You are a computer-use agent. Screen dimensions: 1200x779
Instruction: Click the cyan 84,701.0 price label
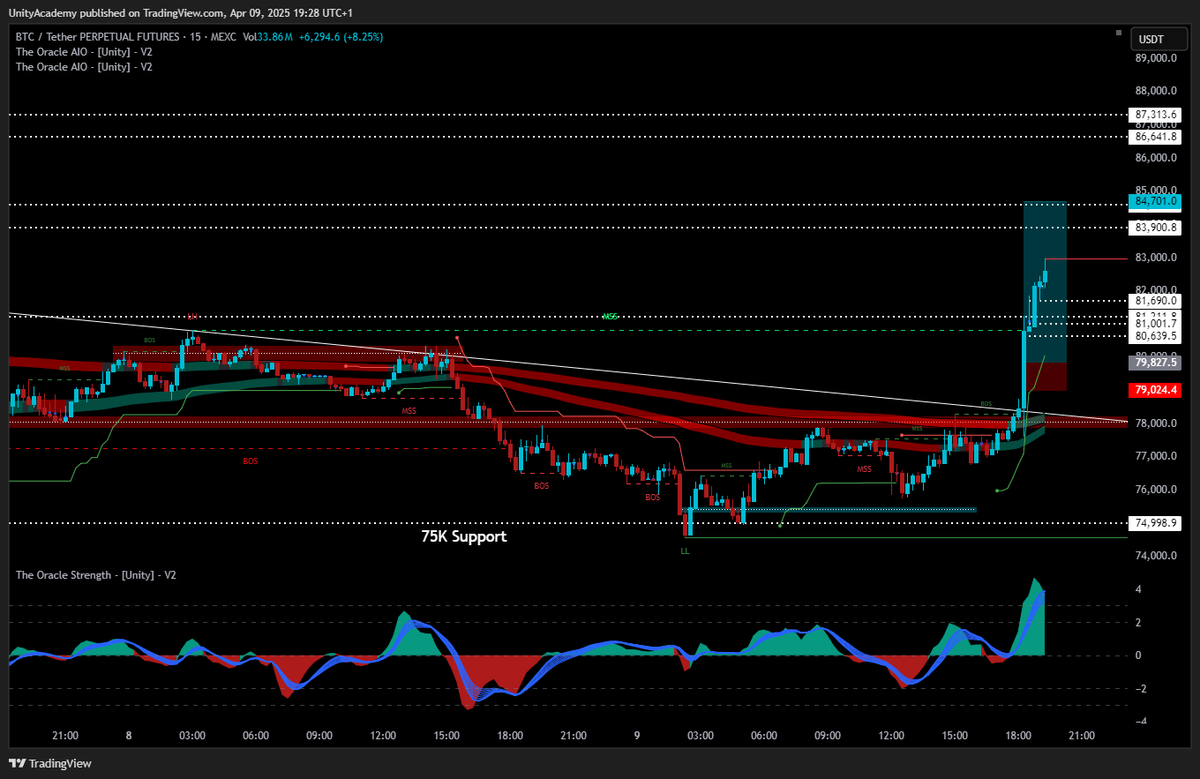click(1153, 201)
